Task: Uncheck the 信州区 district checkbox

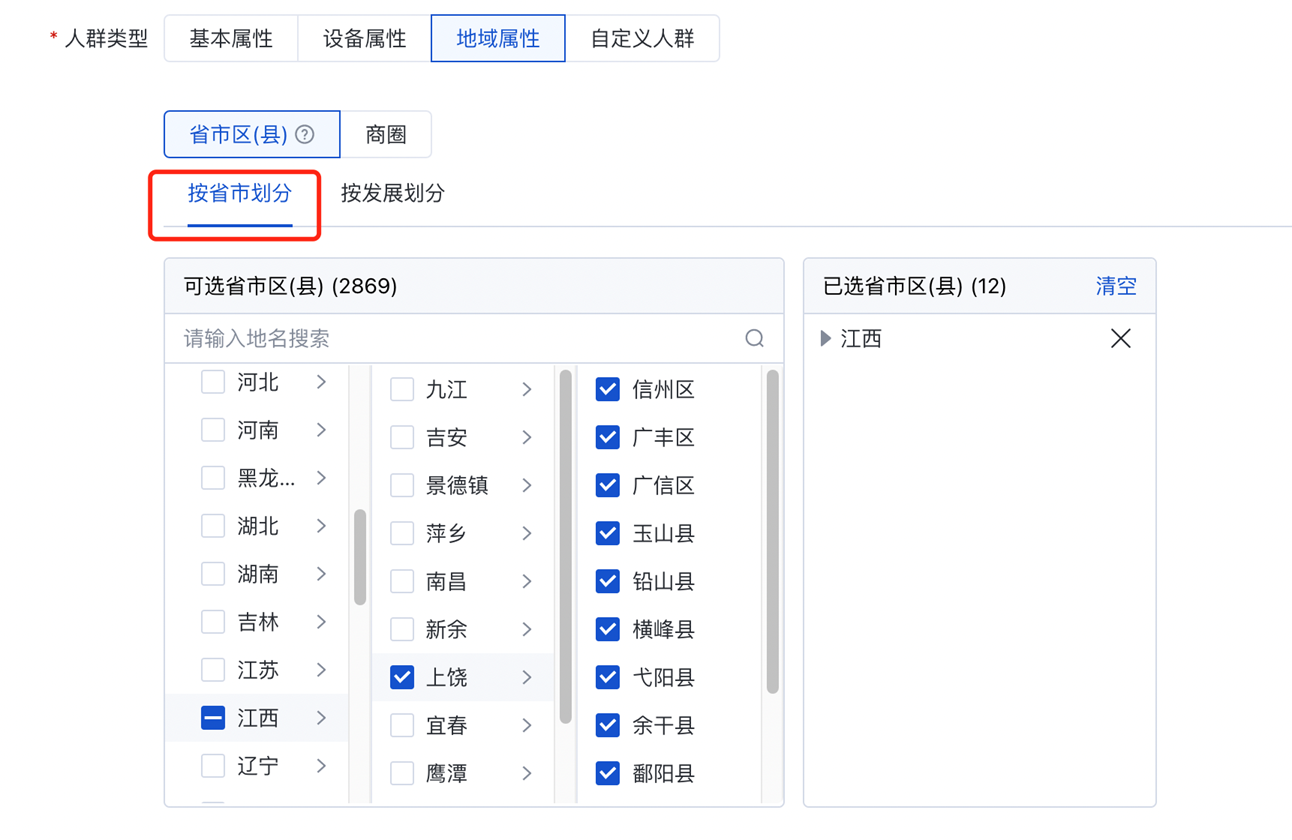Action: coord(607,390)
